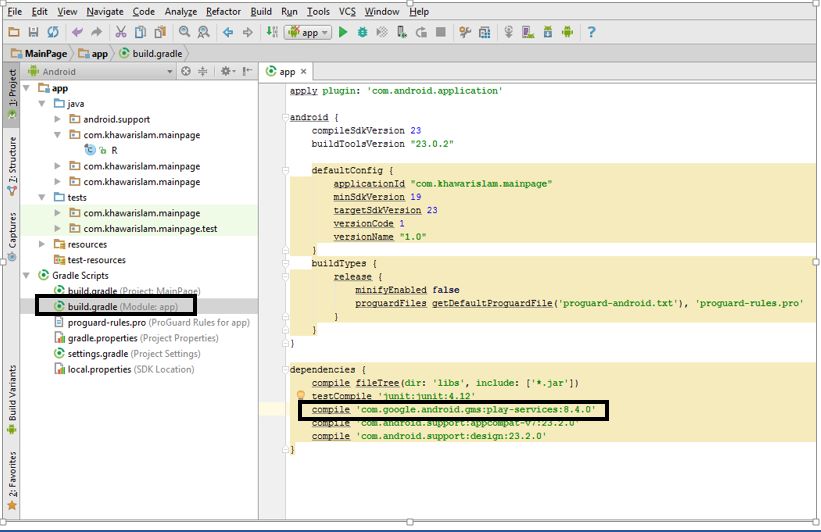Screen dimensions: 821x532
Task: Collapse the tests folder node
Action: coord(42,197)
